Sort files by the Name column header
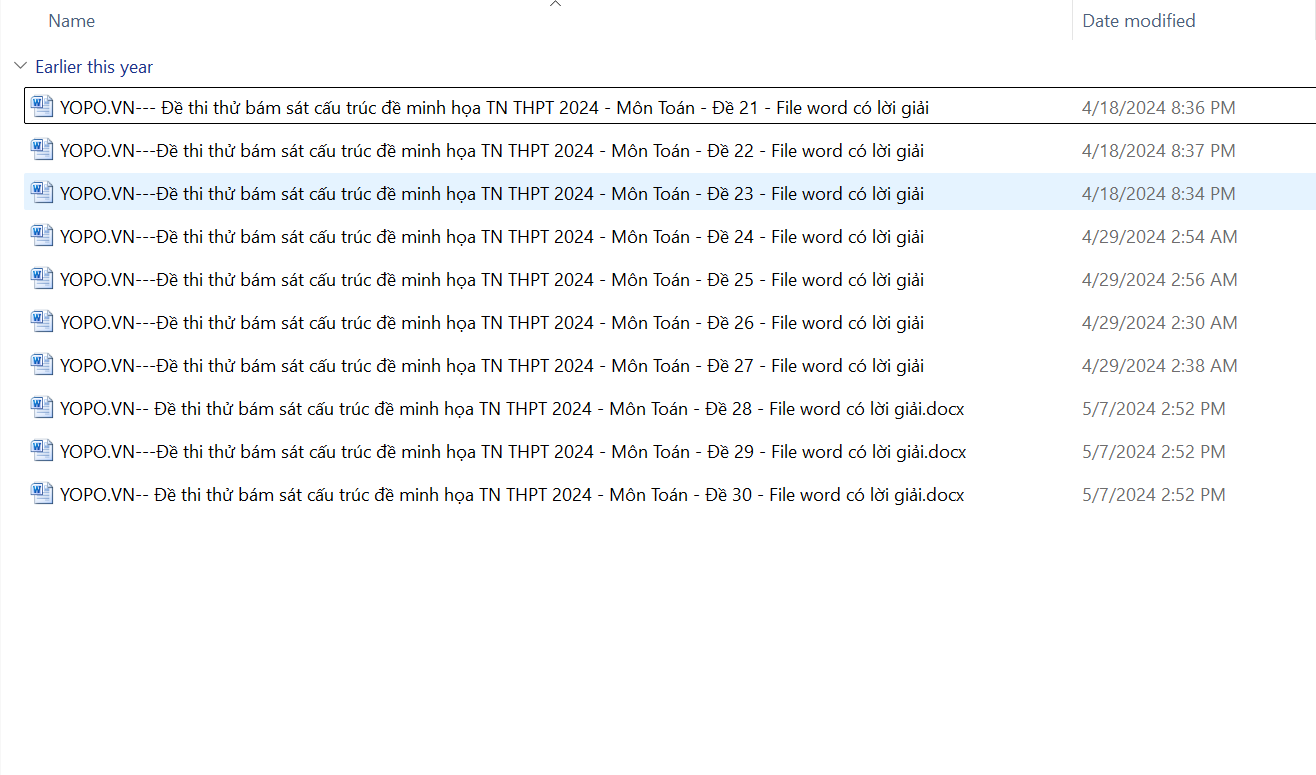 [72, 21]
